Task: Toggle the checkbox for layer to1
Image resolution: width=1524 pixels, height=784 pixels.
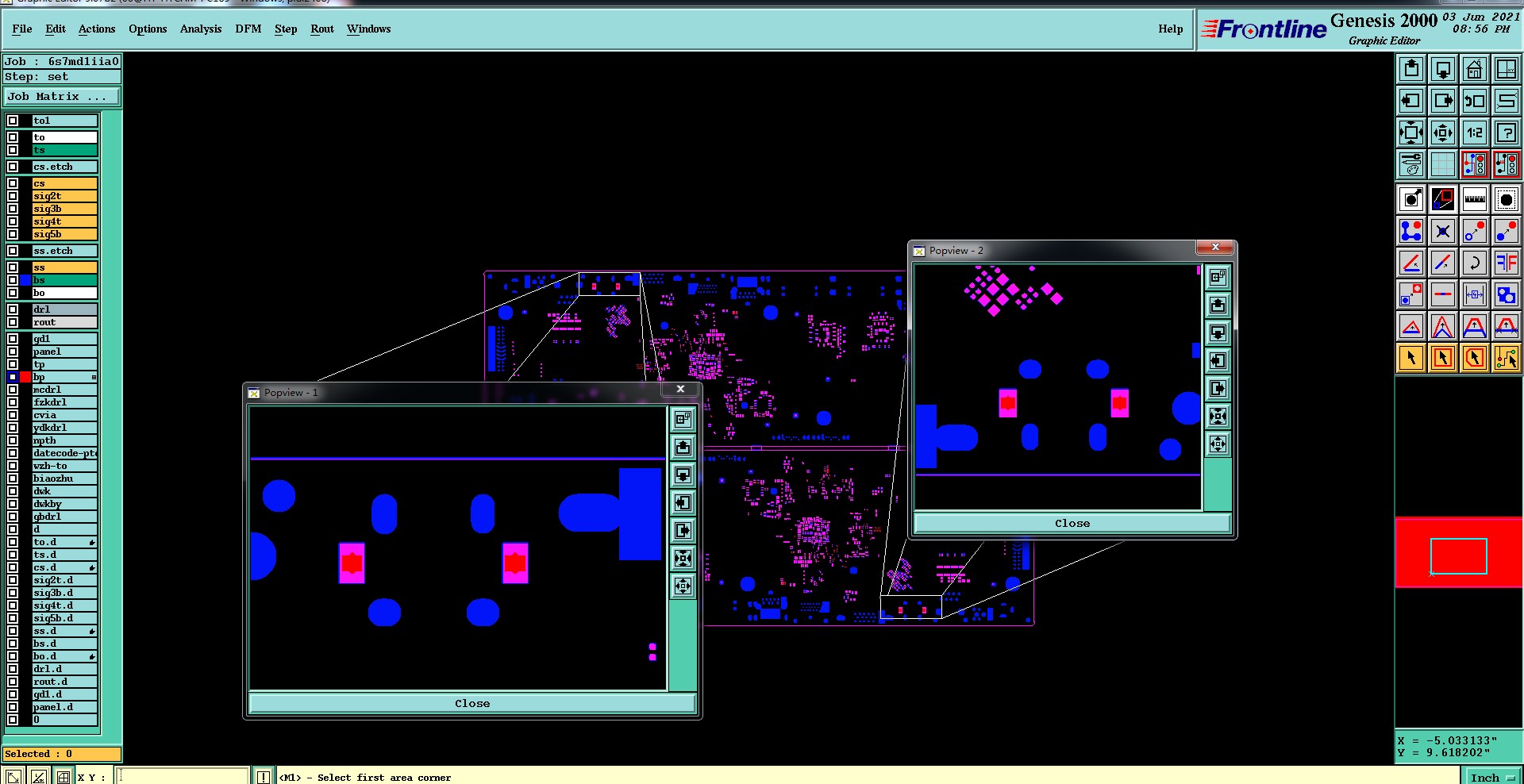Action: tap(13, 121)
